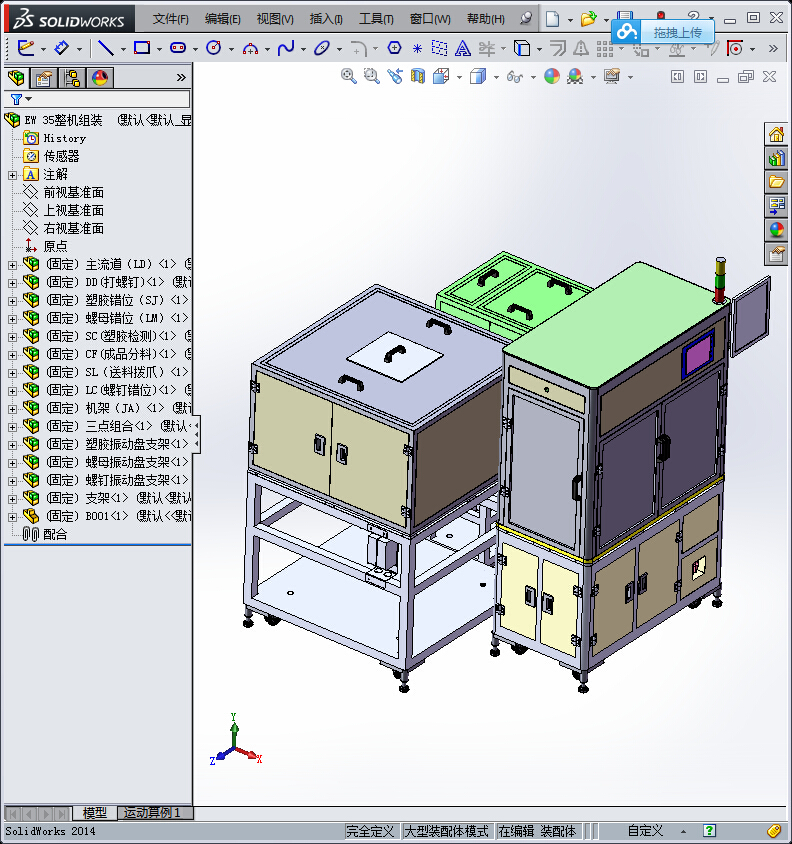Select the Point sketch tool

[x=417, y=48]
